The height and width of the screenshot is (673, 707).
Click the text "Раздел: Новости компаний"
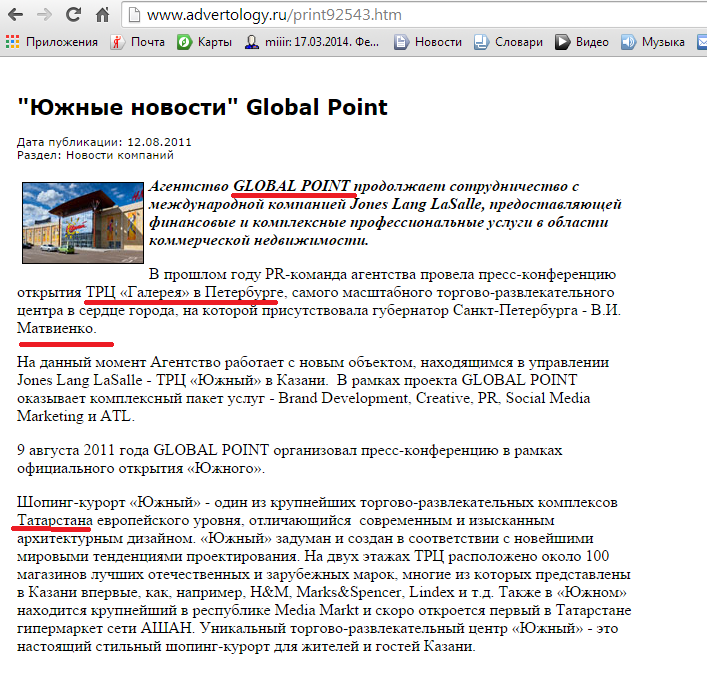coord(95,155)
